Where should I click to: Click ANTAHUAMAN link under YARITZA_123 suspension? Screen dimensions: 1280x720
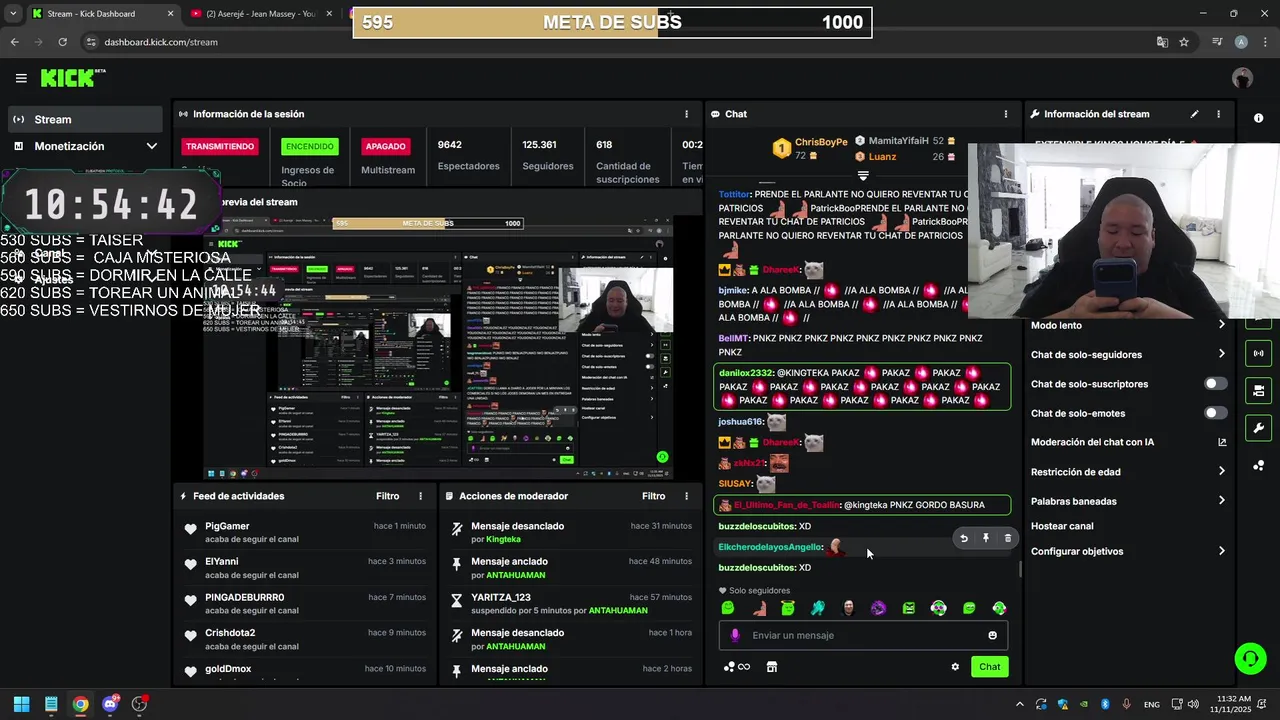[x=618, y=611]
